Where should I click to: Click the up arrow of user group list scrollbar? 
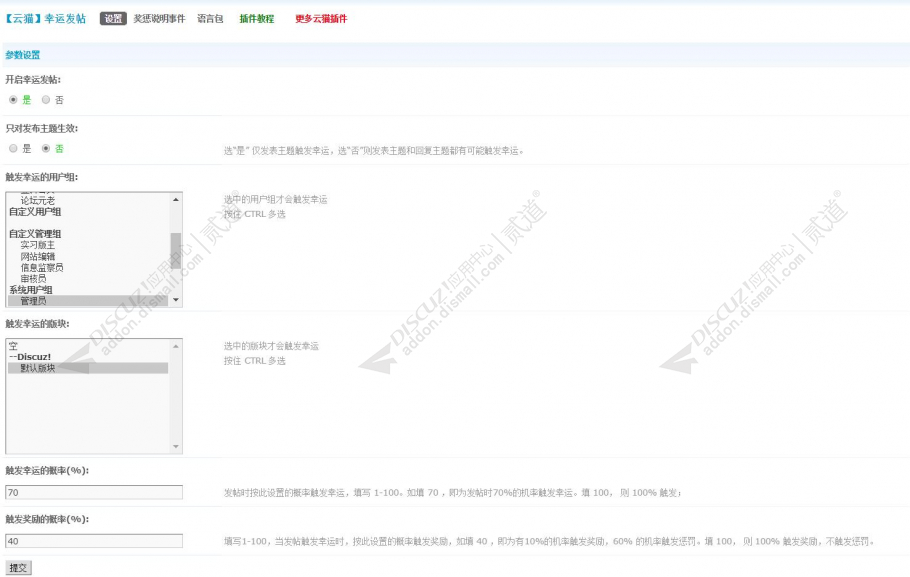[x=176, y=199]
